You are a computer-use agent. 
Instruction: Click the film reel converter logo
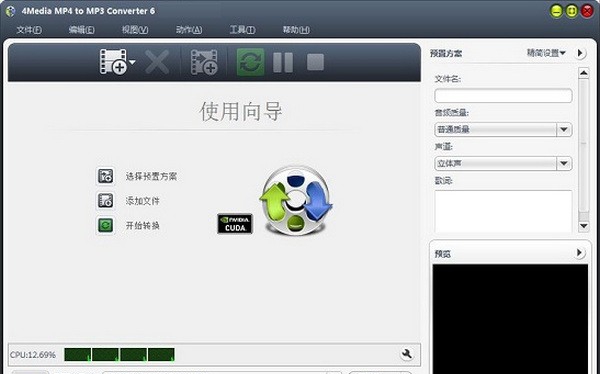(296, 201)
